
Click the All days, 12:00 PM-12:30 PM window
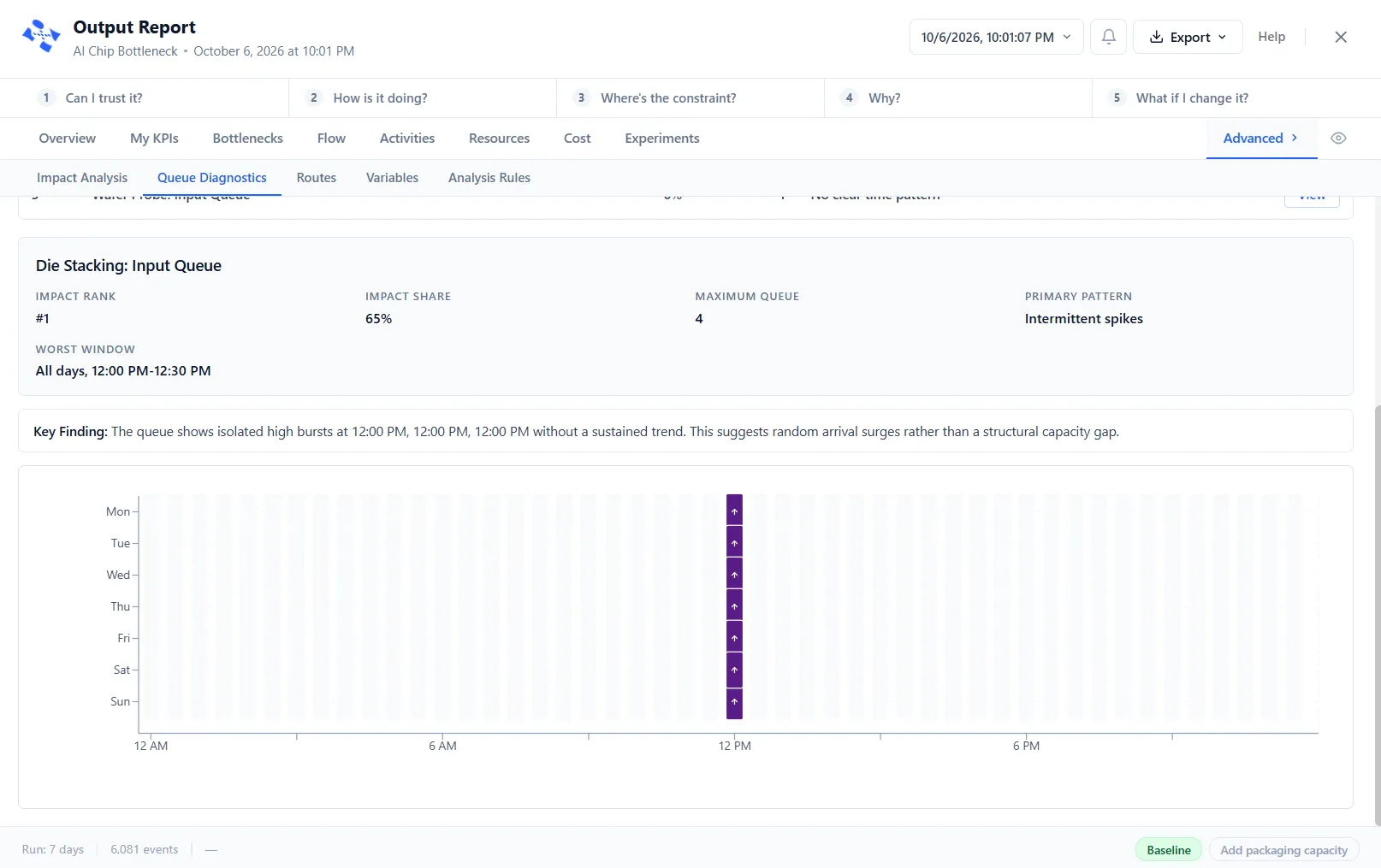coord(123,371)
